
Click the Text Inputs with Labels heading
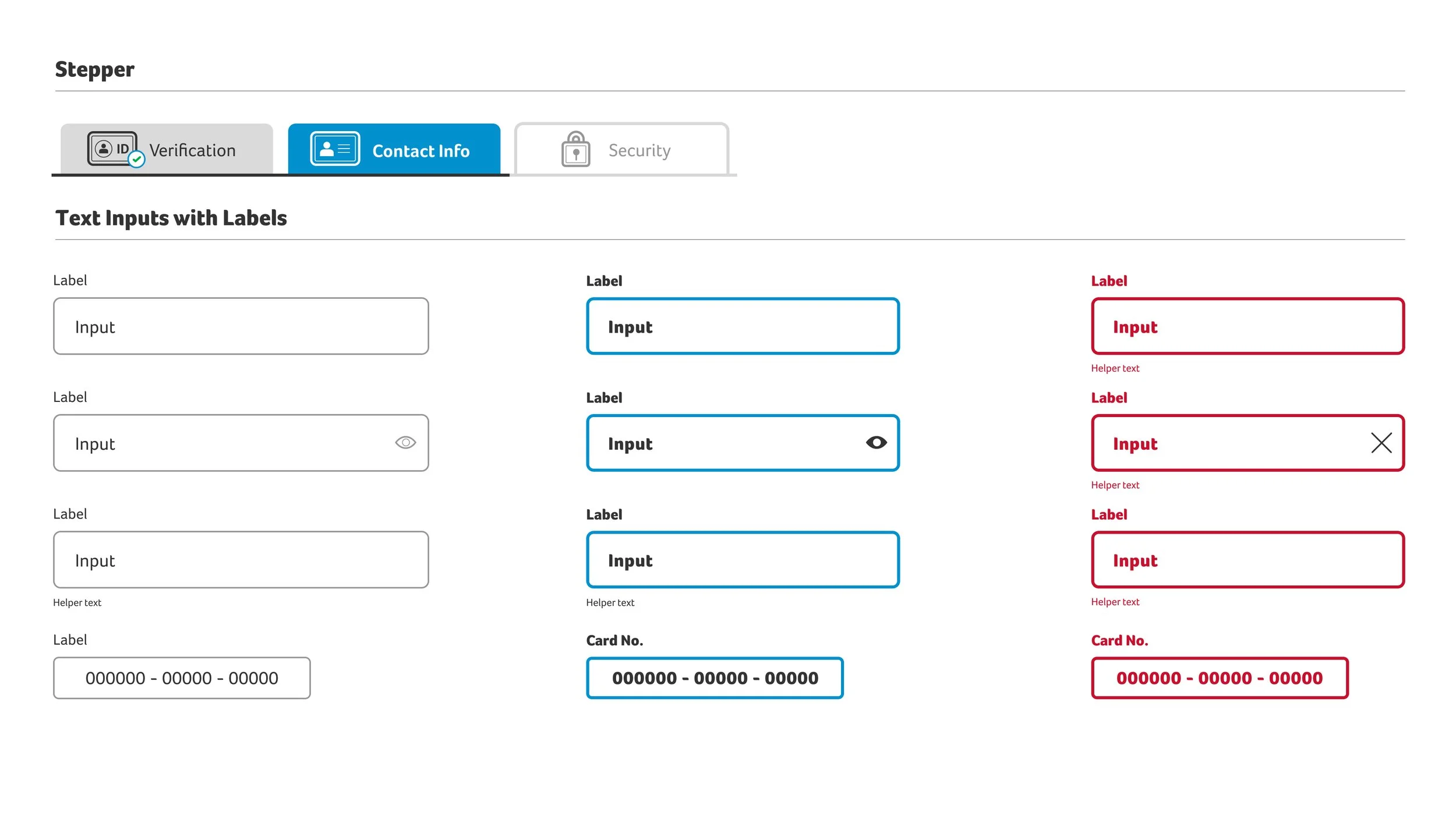tap(171, 218)
